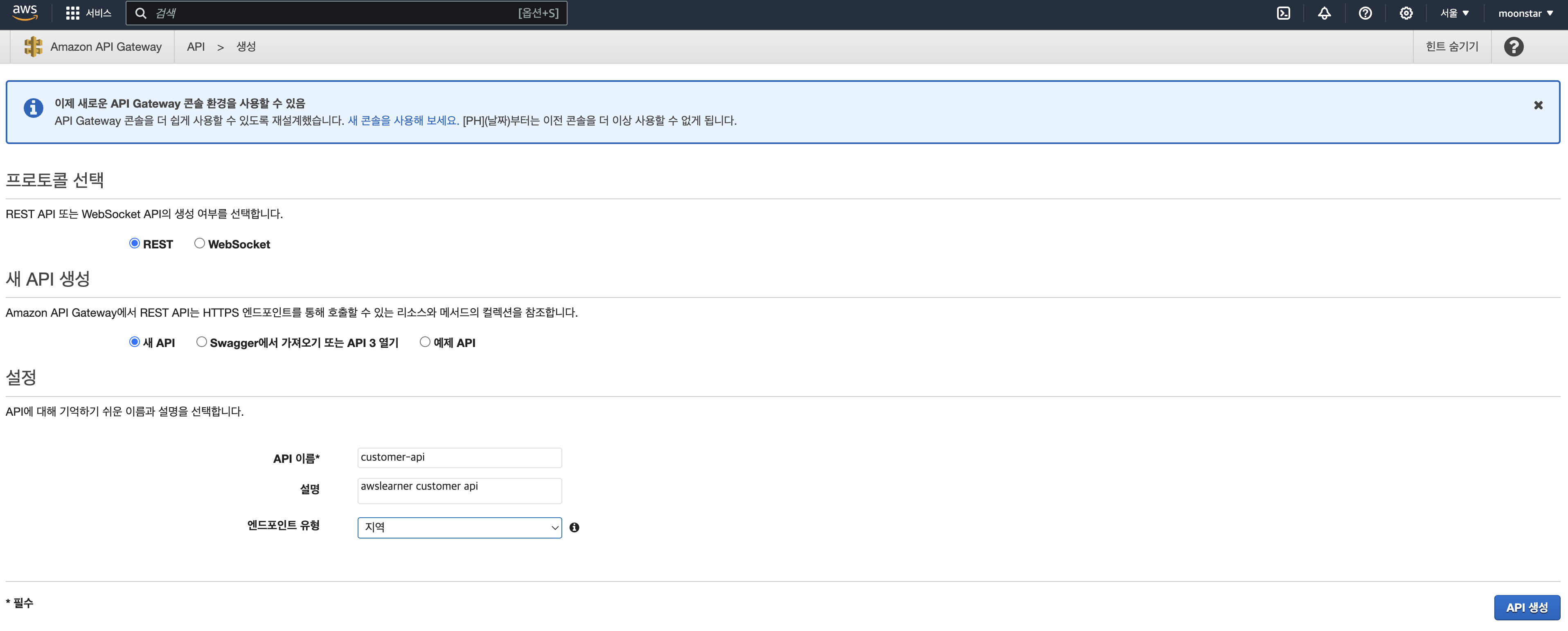The height and width of the screenshot is (631, 1568).
Task: Select the WebSocket protocol radio button
Action: click(x=199, y=243)
